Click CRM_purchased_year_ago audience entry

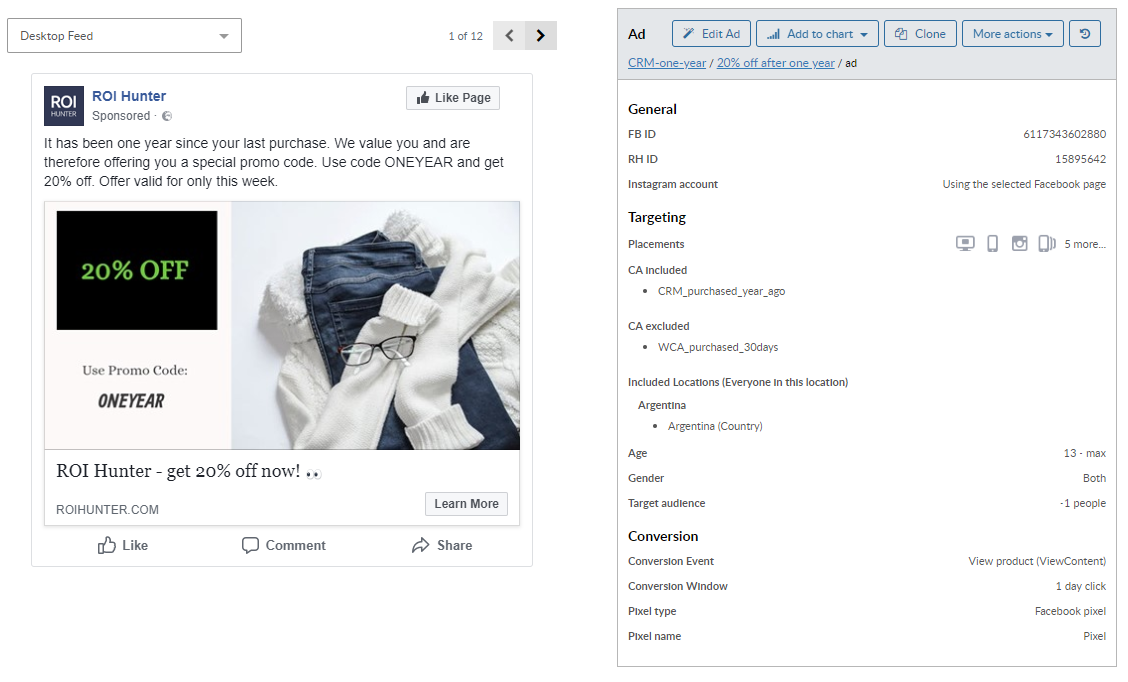click(722, 291)
